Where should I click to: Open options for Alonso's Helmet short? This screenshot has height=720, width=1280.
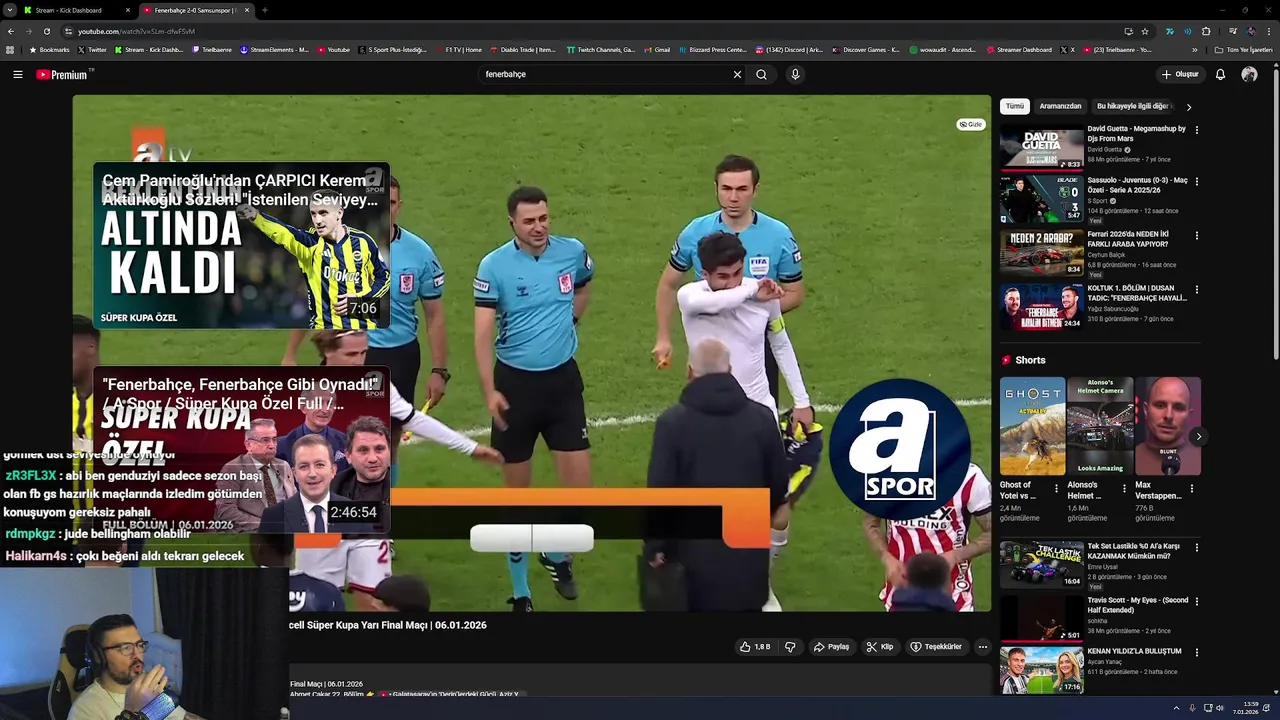(1123, 490)
